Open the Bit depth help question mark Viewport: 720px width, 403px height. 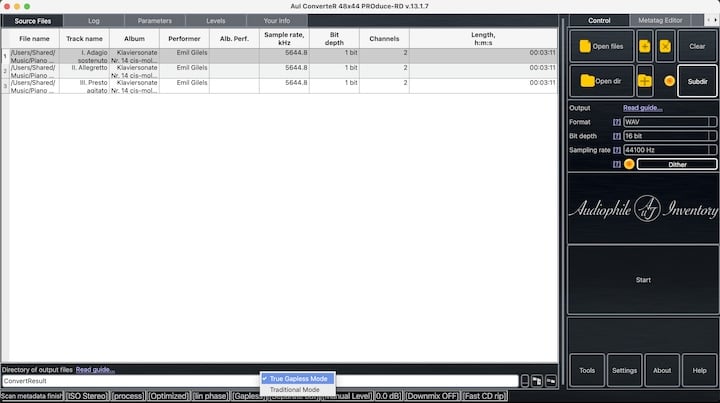coord(617,136)
